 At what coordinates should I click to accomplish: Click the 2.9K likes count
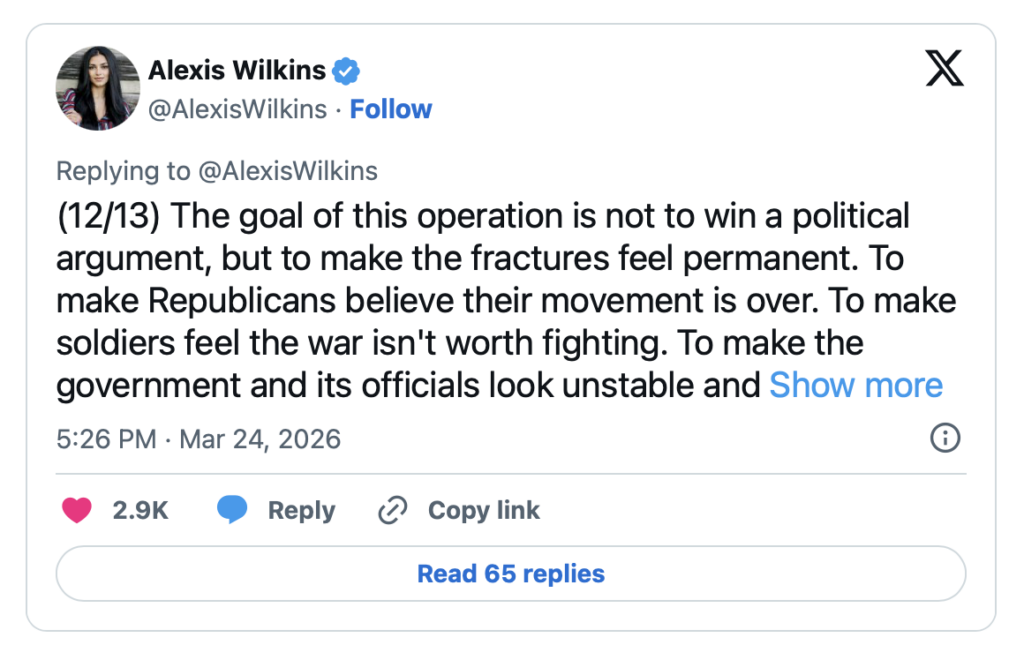140,510
